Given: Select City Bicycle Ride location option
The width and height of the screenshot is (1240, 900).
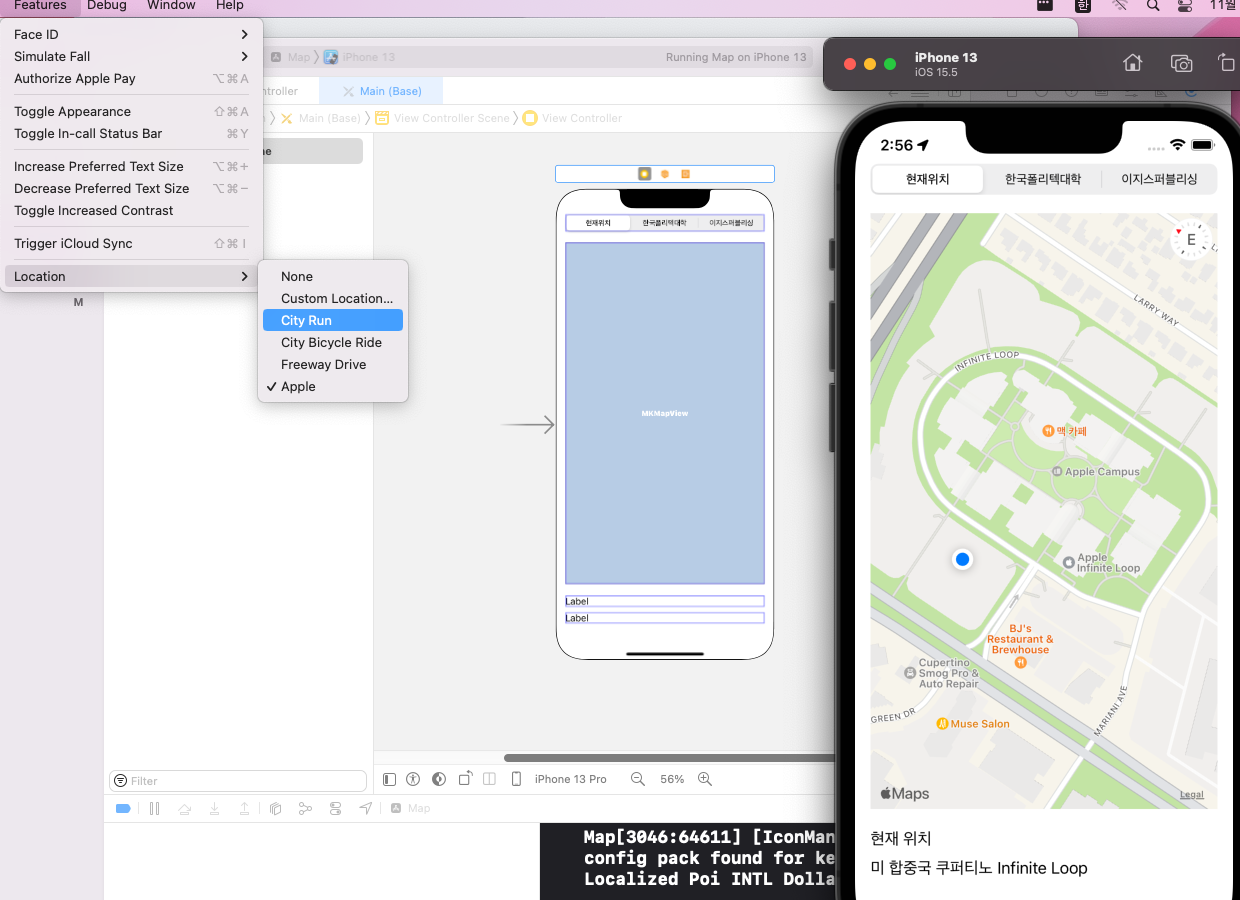Looking at the screenshot, I should coord(333,342).
